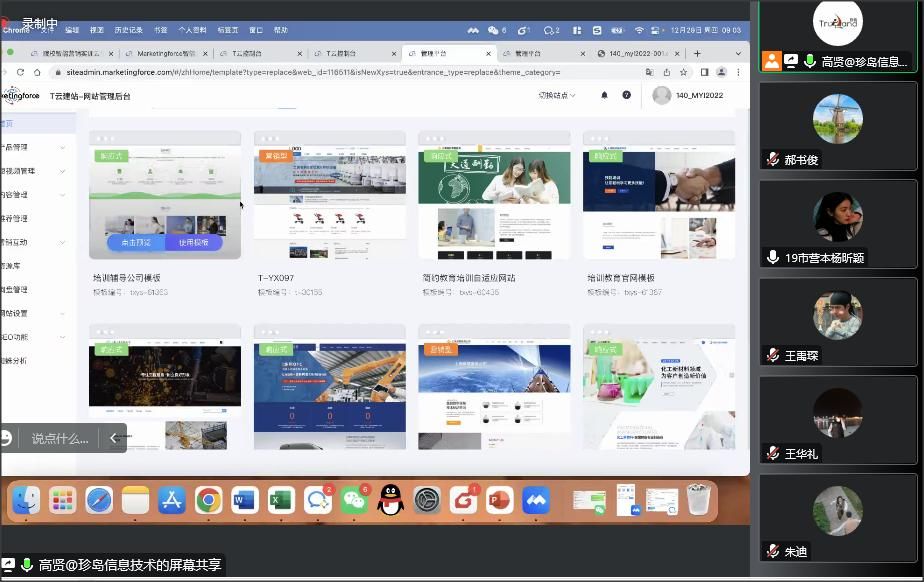Switch to the Marketingforce browser tab
The width and height of the screenshot is (924, 582).
pos(164,53)
